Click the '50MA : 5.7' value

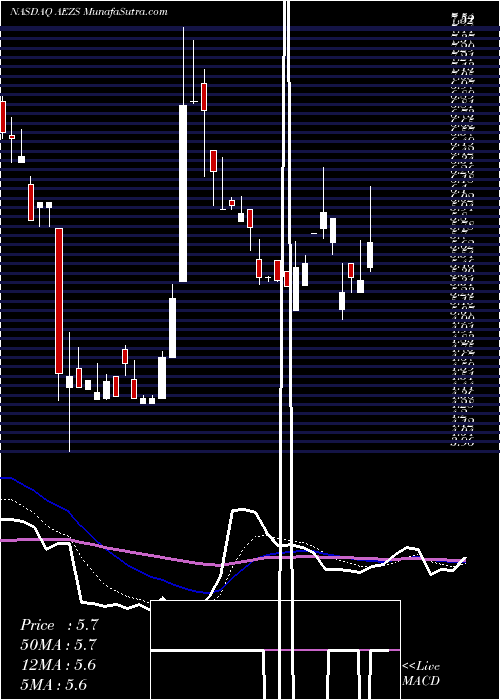pos(58,645)
